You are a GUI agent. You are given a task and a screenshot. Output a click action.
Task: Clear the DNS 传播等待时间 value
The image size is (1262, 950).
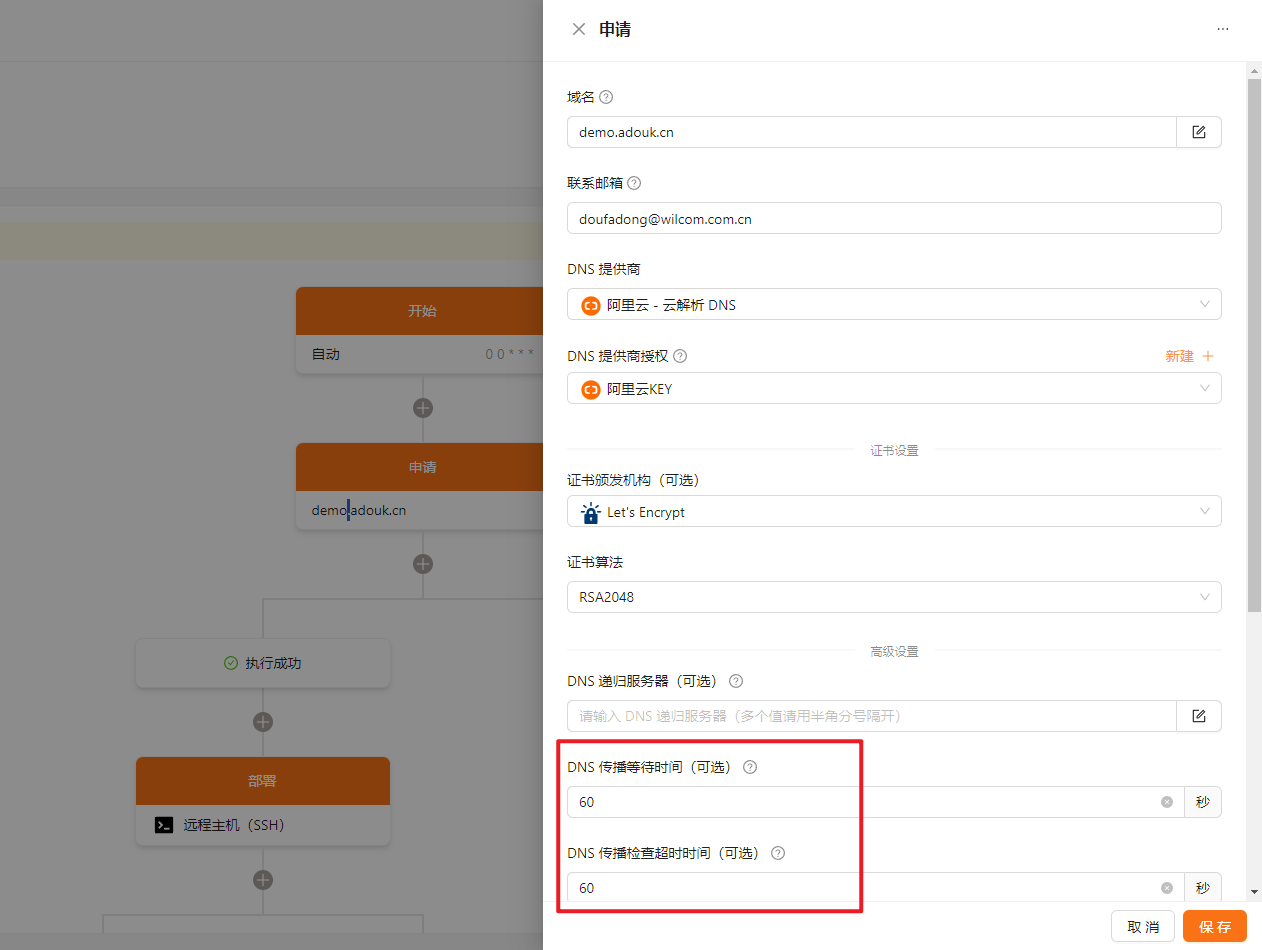point(1166,802)
